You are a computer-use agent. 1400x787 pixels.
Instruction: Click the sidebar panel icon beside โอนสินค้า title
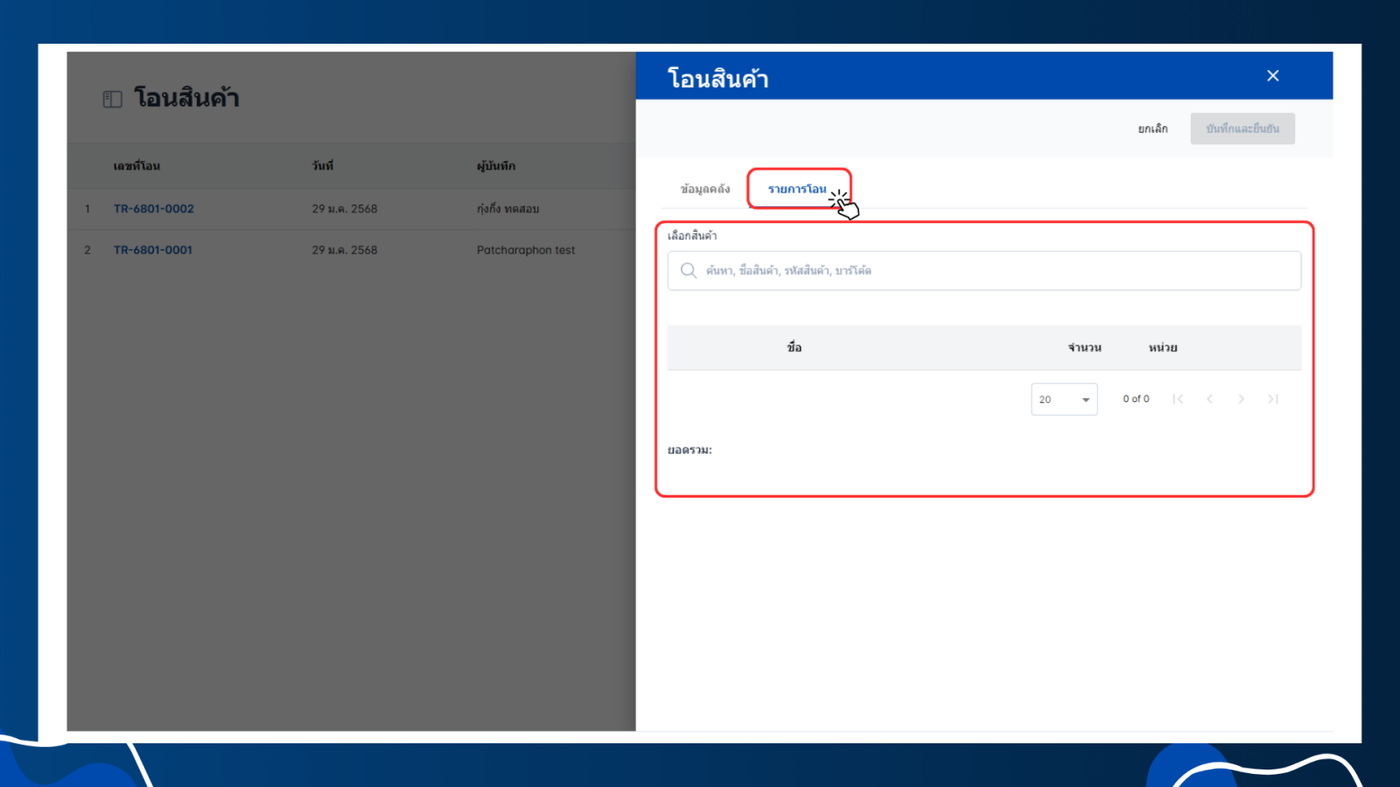click(112, 99)
